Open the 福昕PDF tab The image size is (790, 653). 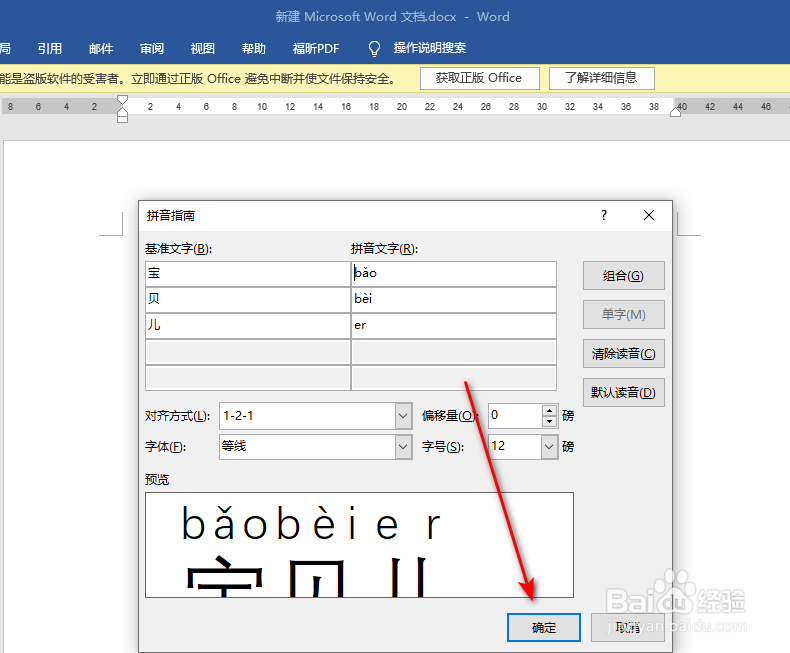coord(316,48)
